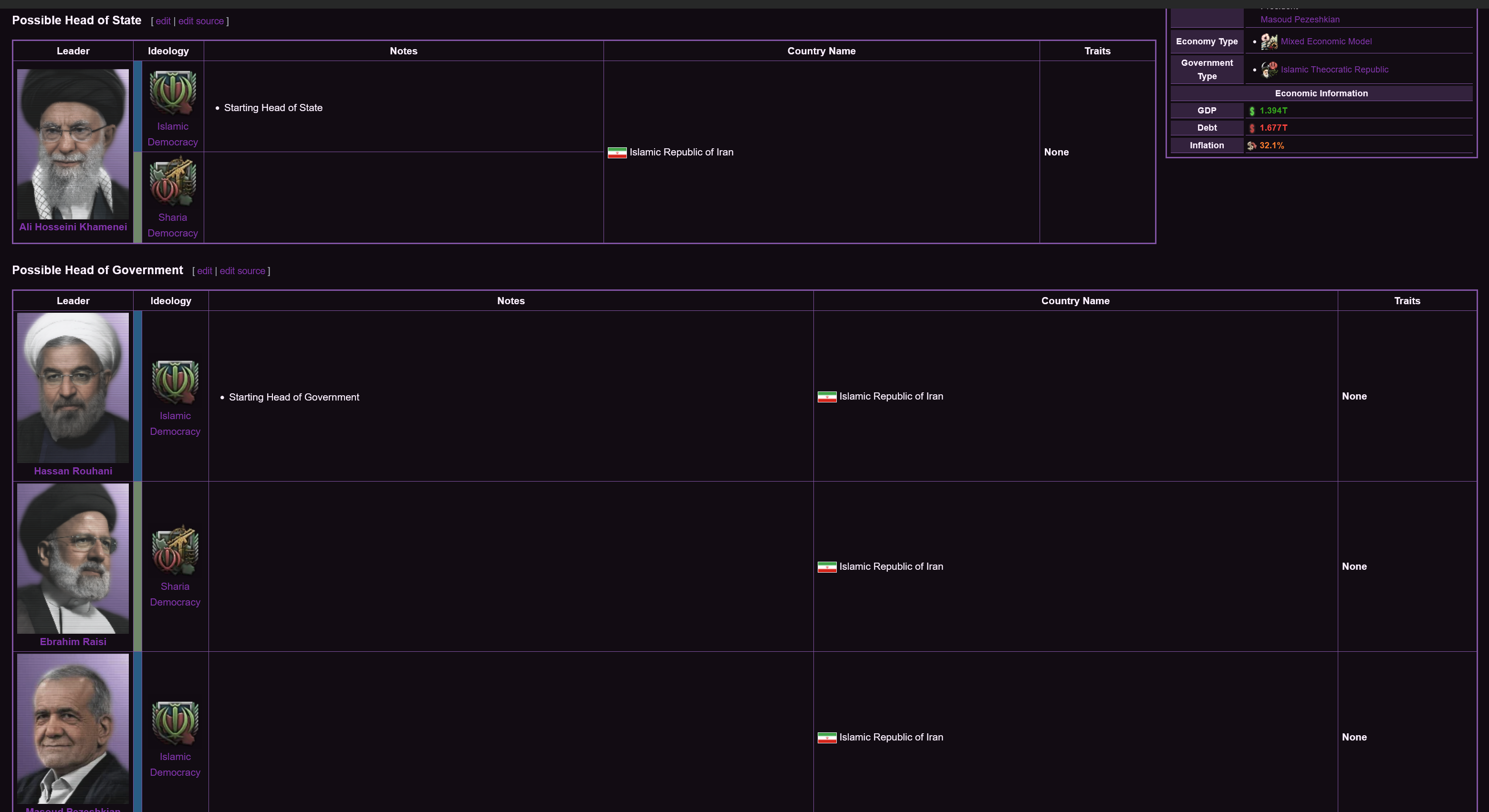Edit source of Possible Head of Government
This screenshot has width=1489, height=812.
(242, 271)
